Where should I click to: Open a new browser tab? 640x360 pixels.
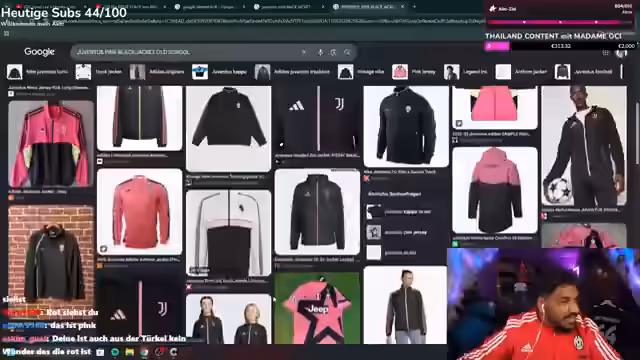(414, 7)
